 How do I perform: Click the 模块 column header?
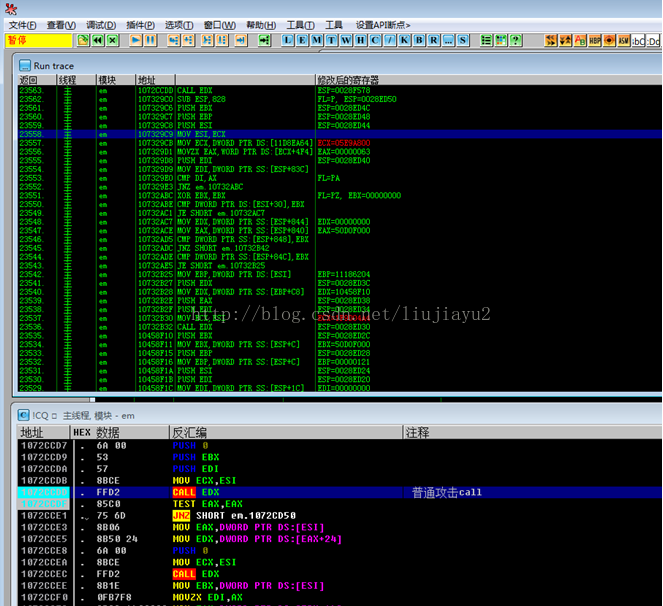pyautogui.click(x=116, y=80)
